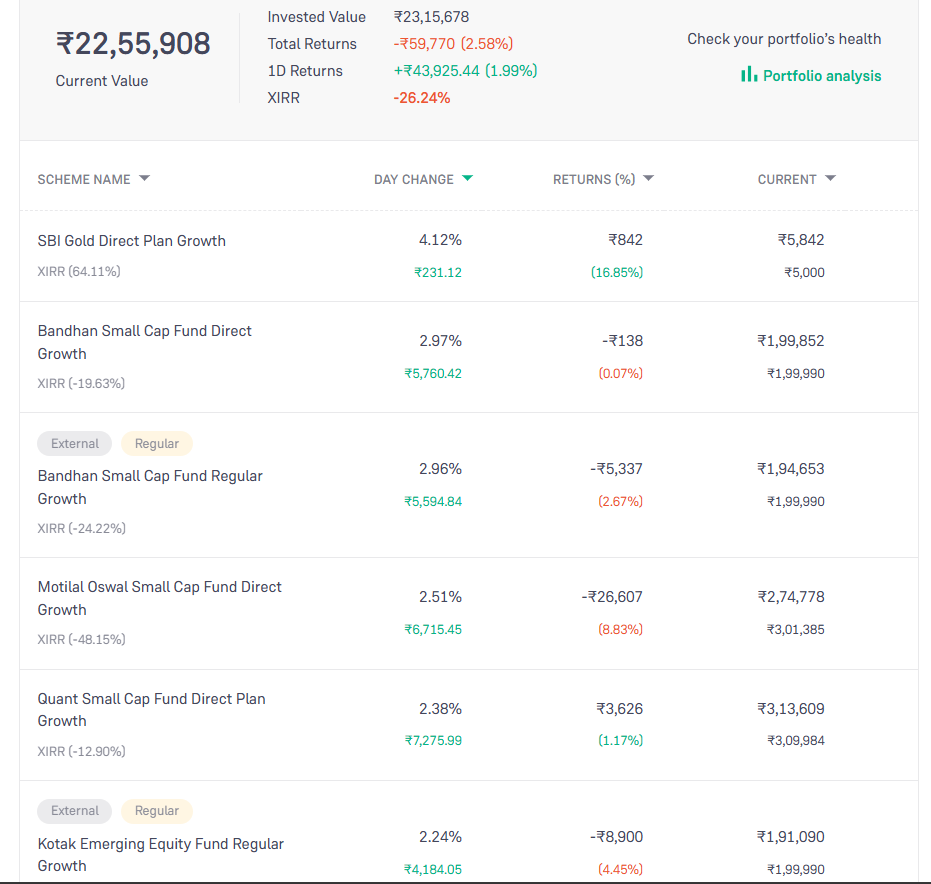931x884 pixels.
Task: Click the ₹22,55,908 current value figure
Action: coord(133,44)
